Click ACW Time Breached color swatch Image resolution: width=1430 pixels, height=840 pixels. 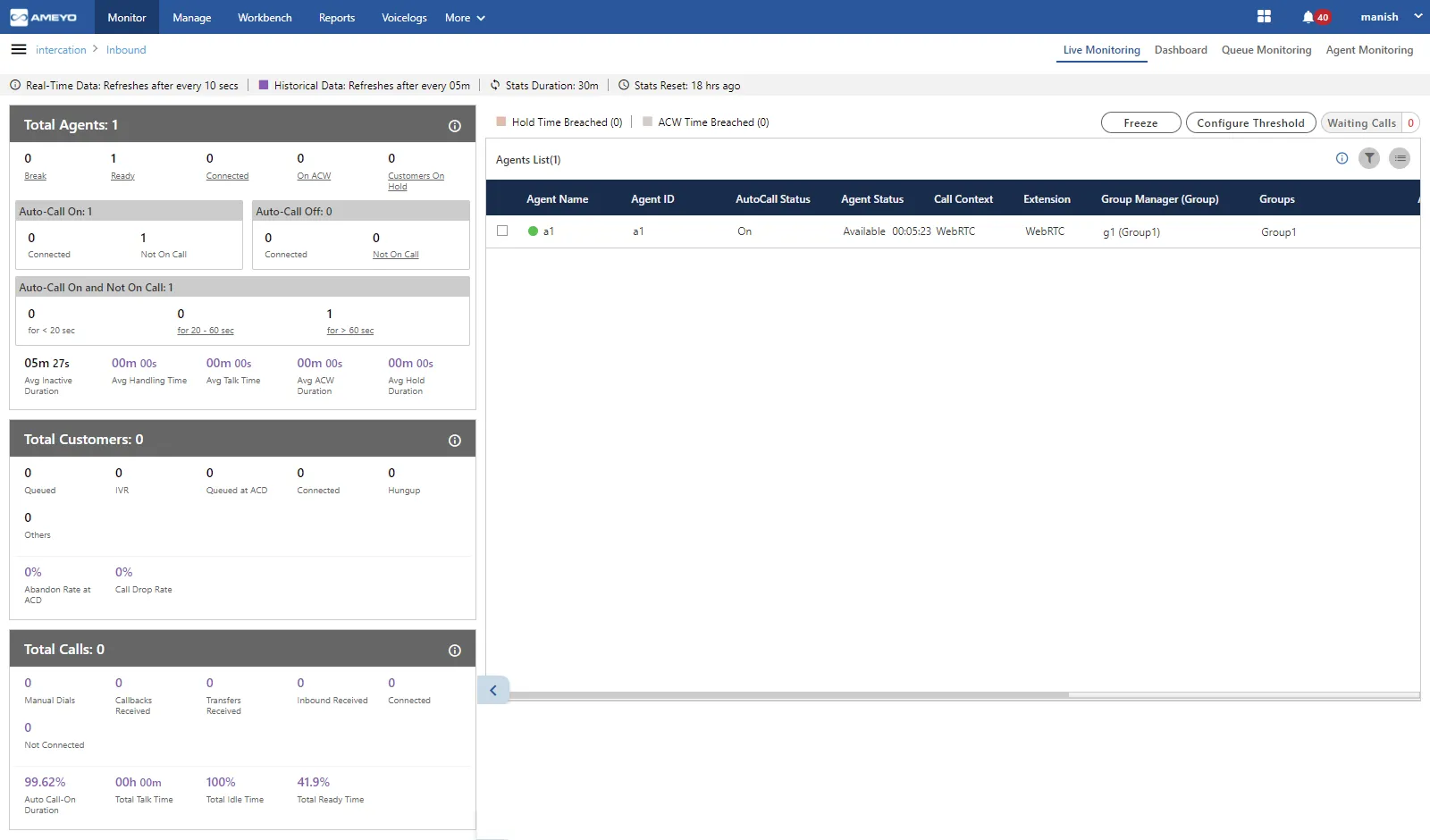coord(648,122)
